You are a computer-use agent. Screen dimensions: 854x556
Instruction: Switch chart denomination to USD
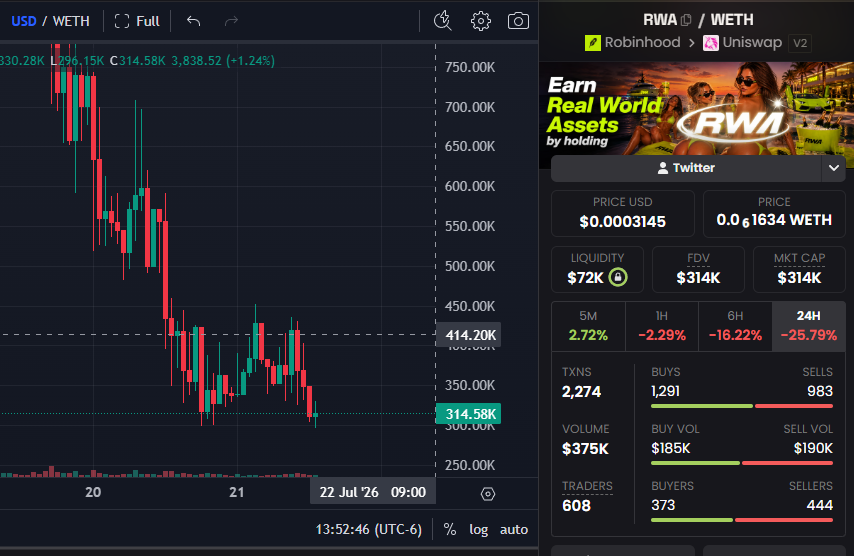(24, 21)
